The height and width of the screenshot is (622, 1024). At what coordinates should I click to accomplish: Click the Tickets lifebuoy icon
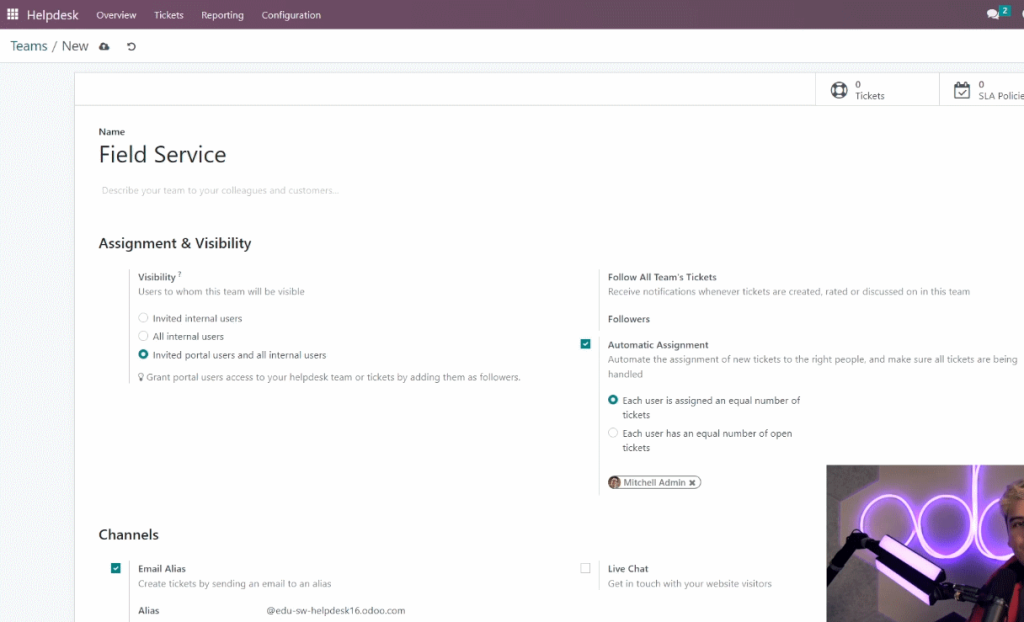[x=839, y=90]
